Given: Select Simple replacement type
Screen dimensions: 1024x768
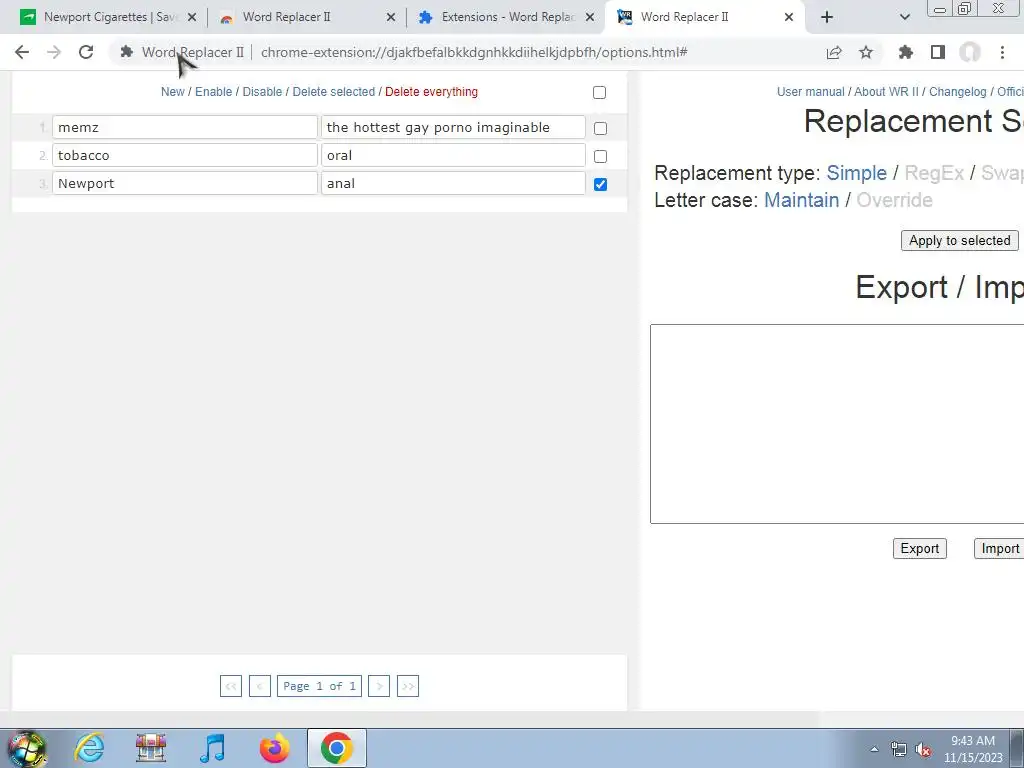Looking at the screenshot, I should (856, 173).
